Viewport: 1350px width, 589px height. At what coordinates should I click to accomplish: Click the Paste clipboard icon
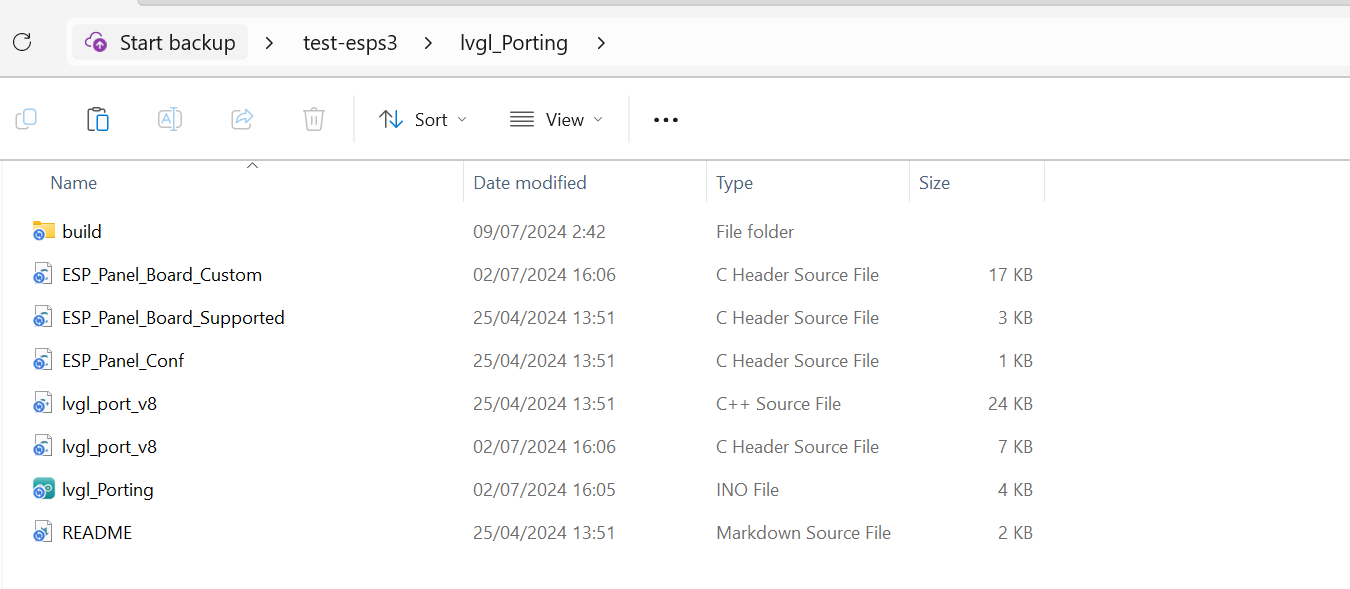pos(98,119)
